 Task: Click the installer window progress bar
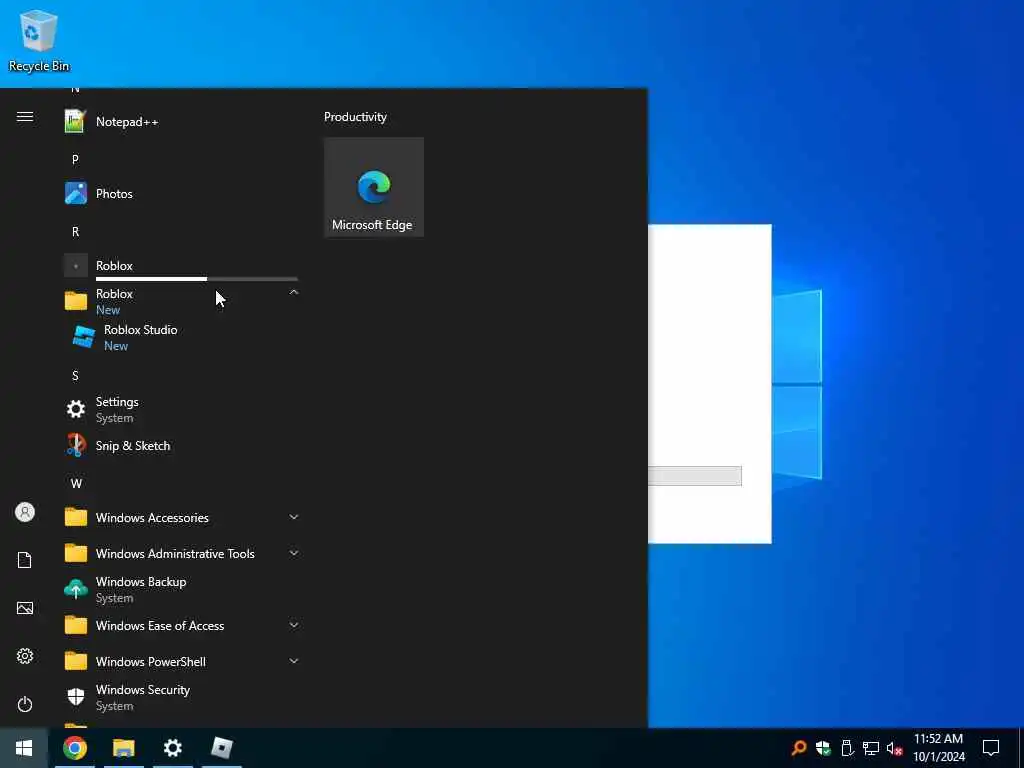[695, 475]
